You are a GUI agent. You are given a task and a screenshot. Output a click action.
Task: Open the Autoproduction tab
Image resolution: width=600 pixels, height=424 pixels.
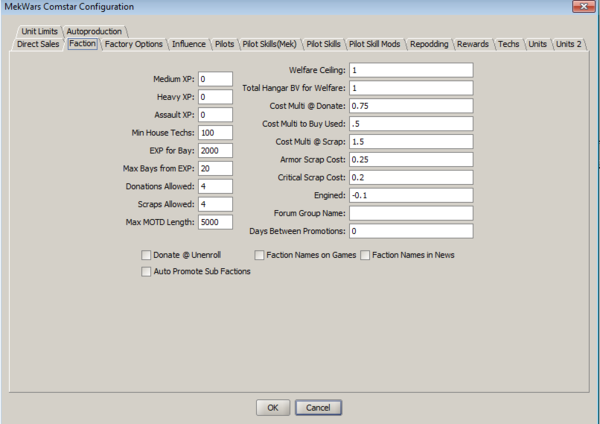pos(95,32)
